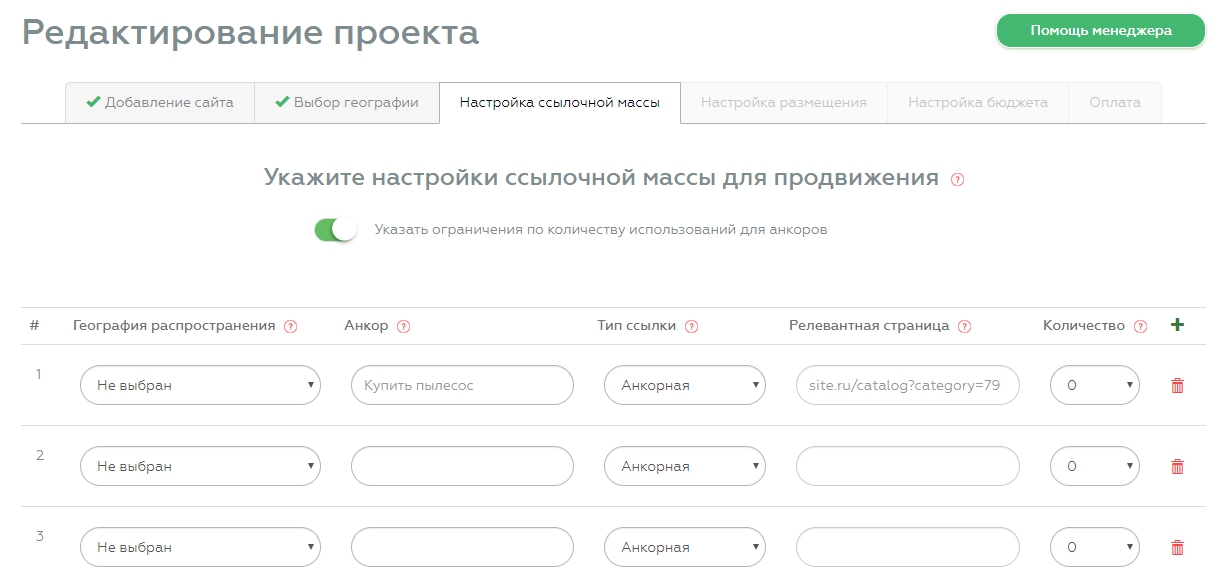This screenshot has width=1216, height=587.
Task: Toggle the anchor usage limits switch
Action: tap(335, 230)
